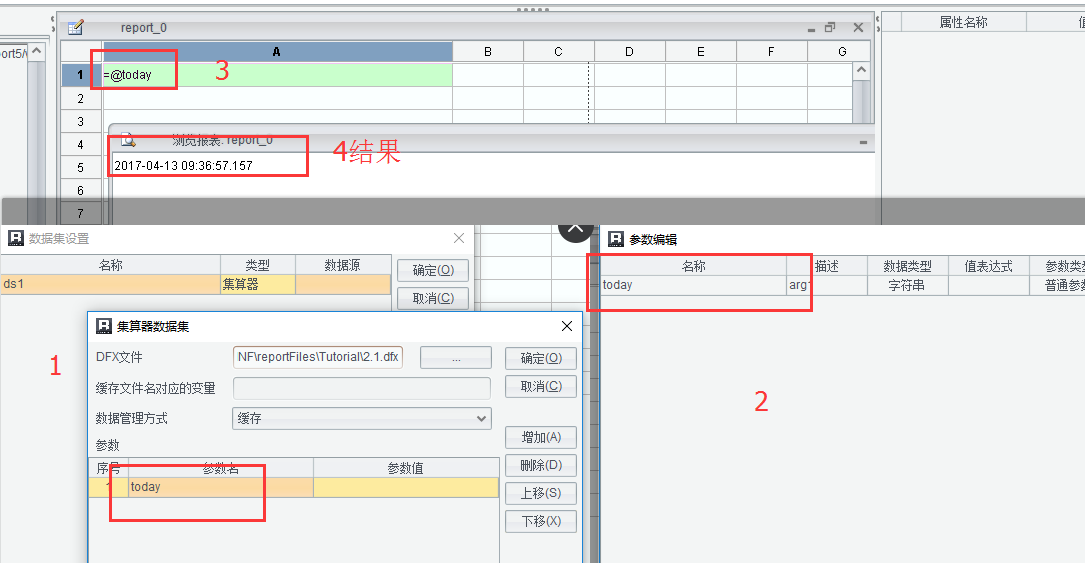Image resolution: width=1085 pixels, height=563 pixels.
Task: Open the data management mode dropdown
Action: coord(362,418)
